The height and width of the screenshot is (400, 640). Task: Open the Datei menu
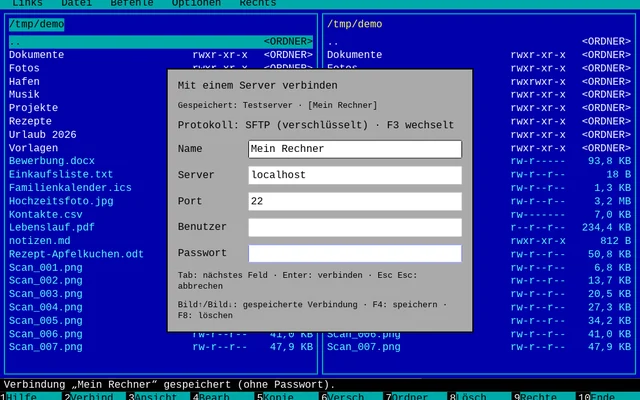click(76, 3)
